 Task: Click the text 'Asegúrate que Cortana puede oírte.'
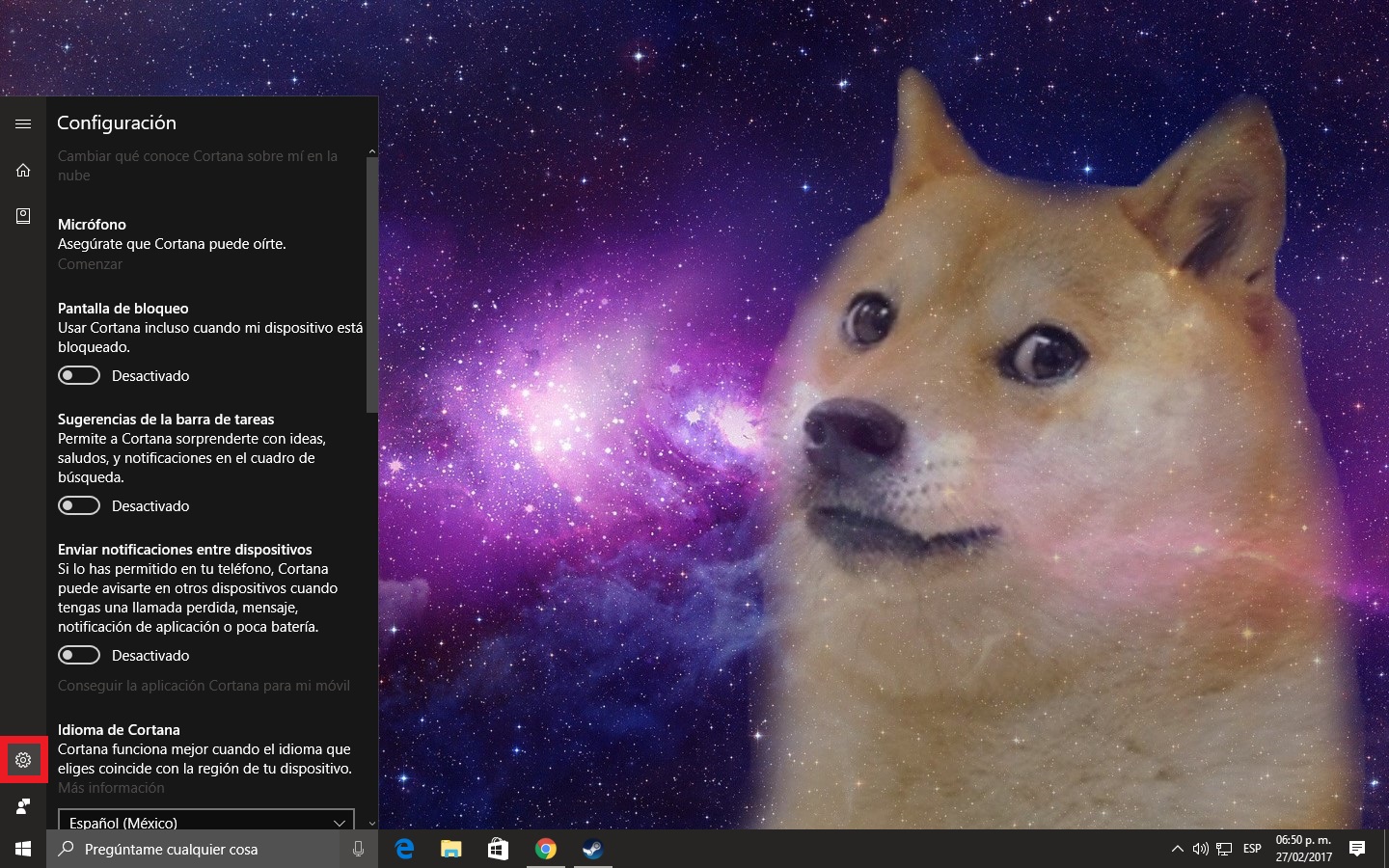click(172, 244)
